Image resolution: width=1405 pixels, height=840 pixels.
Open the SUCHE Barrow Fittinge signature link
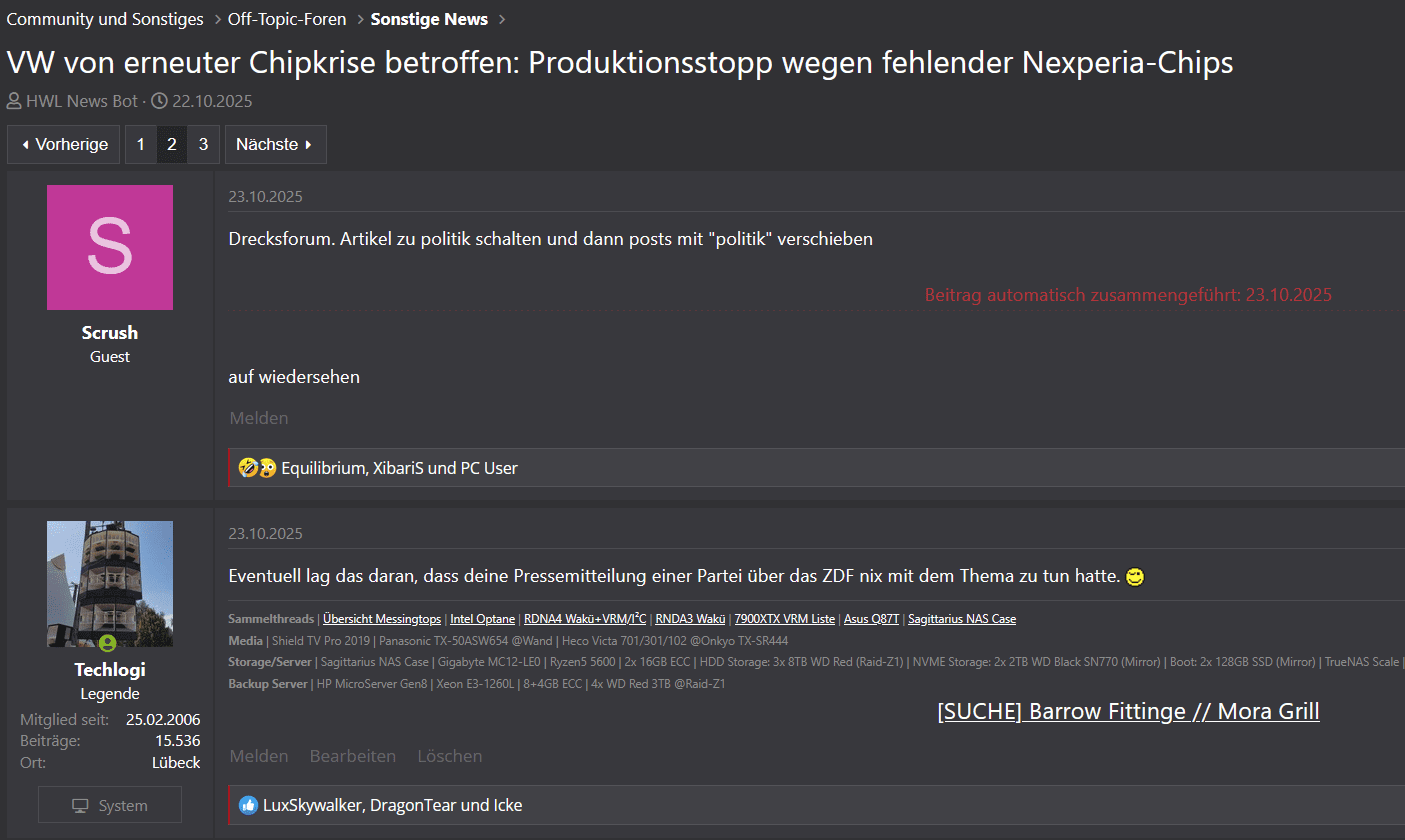(1128, 712)
